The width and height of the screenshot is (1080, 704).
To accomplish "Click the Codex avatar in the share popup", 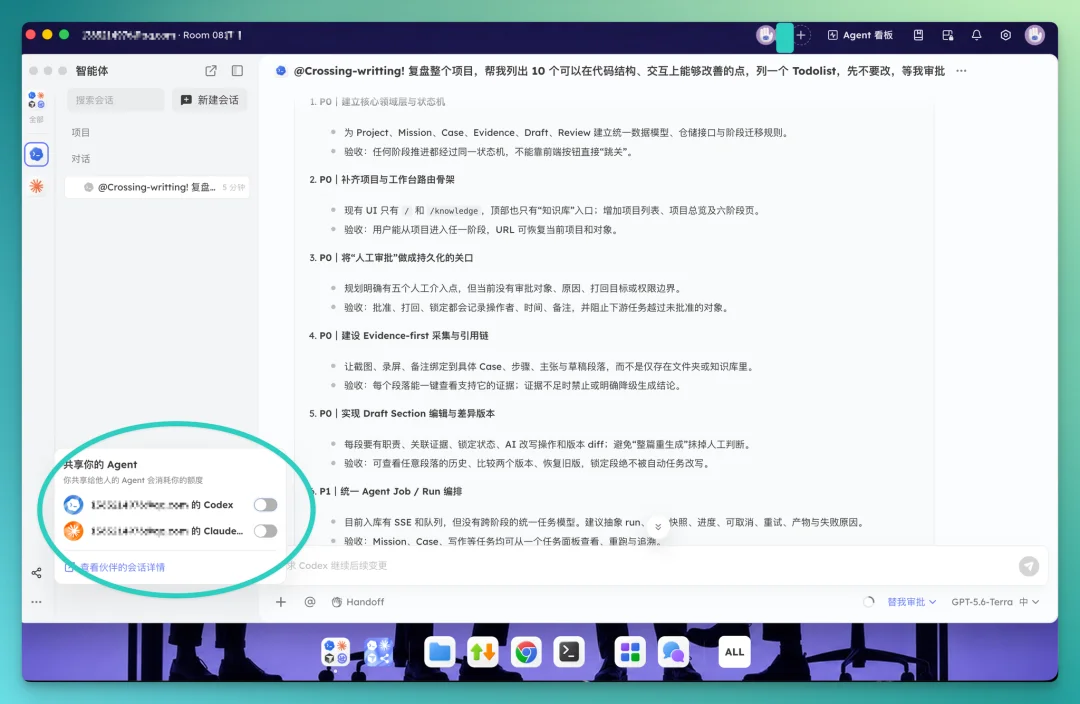I will click(x=74, y=505).
